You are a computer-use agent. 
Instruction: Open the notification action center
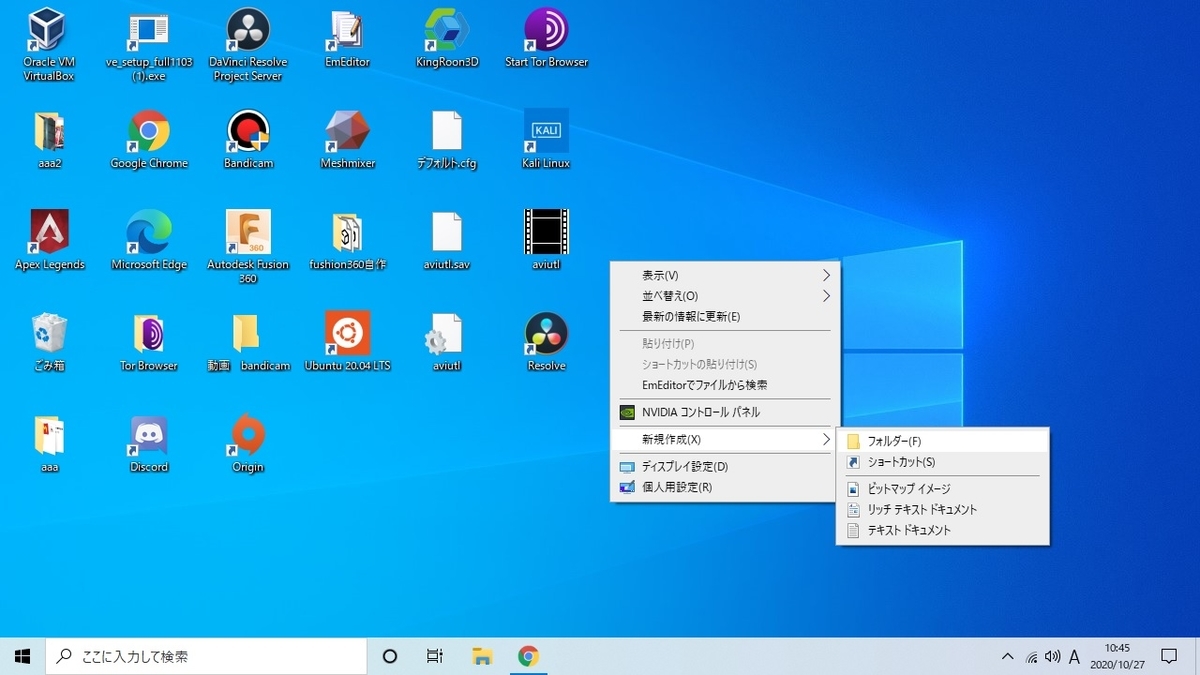1169,657
